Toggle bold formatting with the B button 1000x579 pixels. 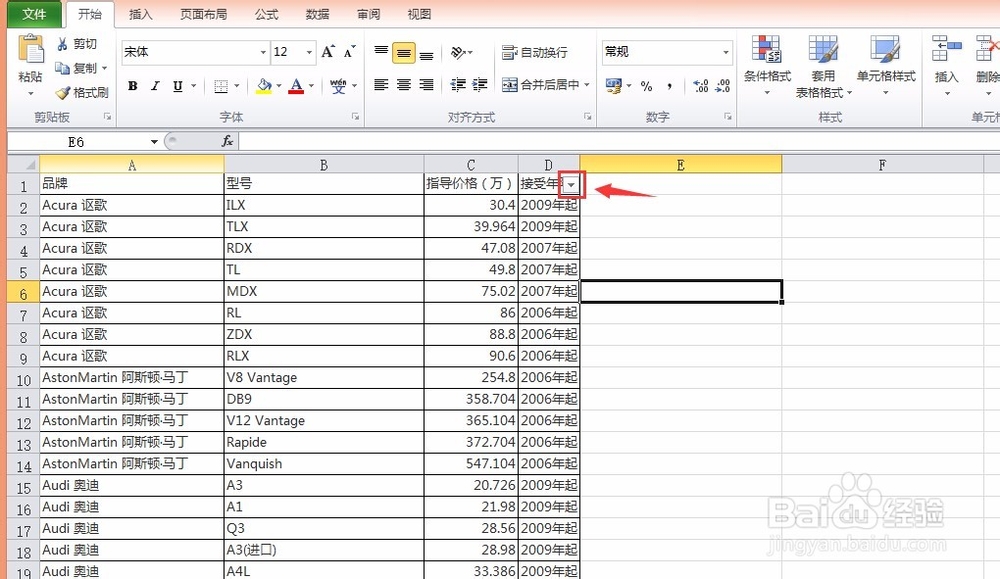coord(131,86)
